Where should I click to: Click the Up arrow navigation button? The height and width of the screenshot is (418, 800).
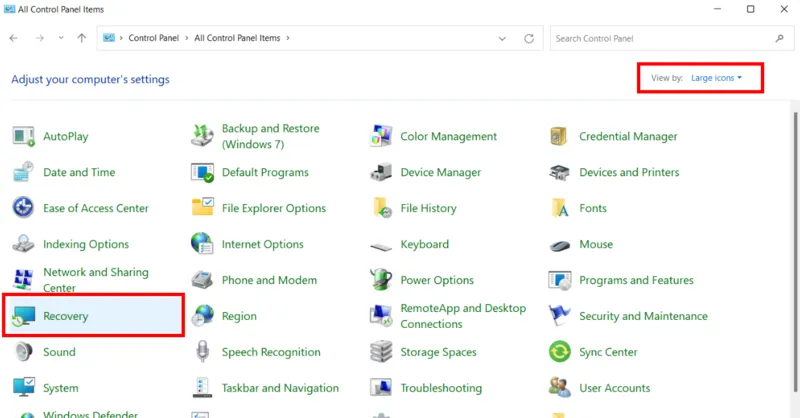pos(81,38)
